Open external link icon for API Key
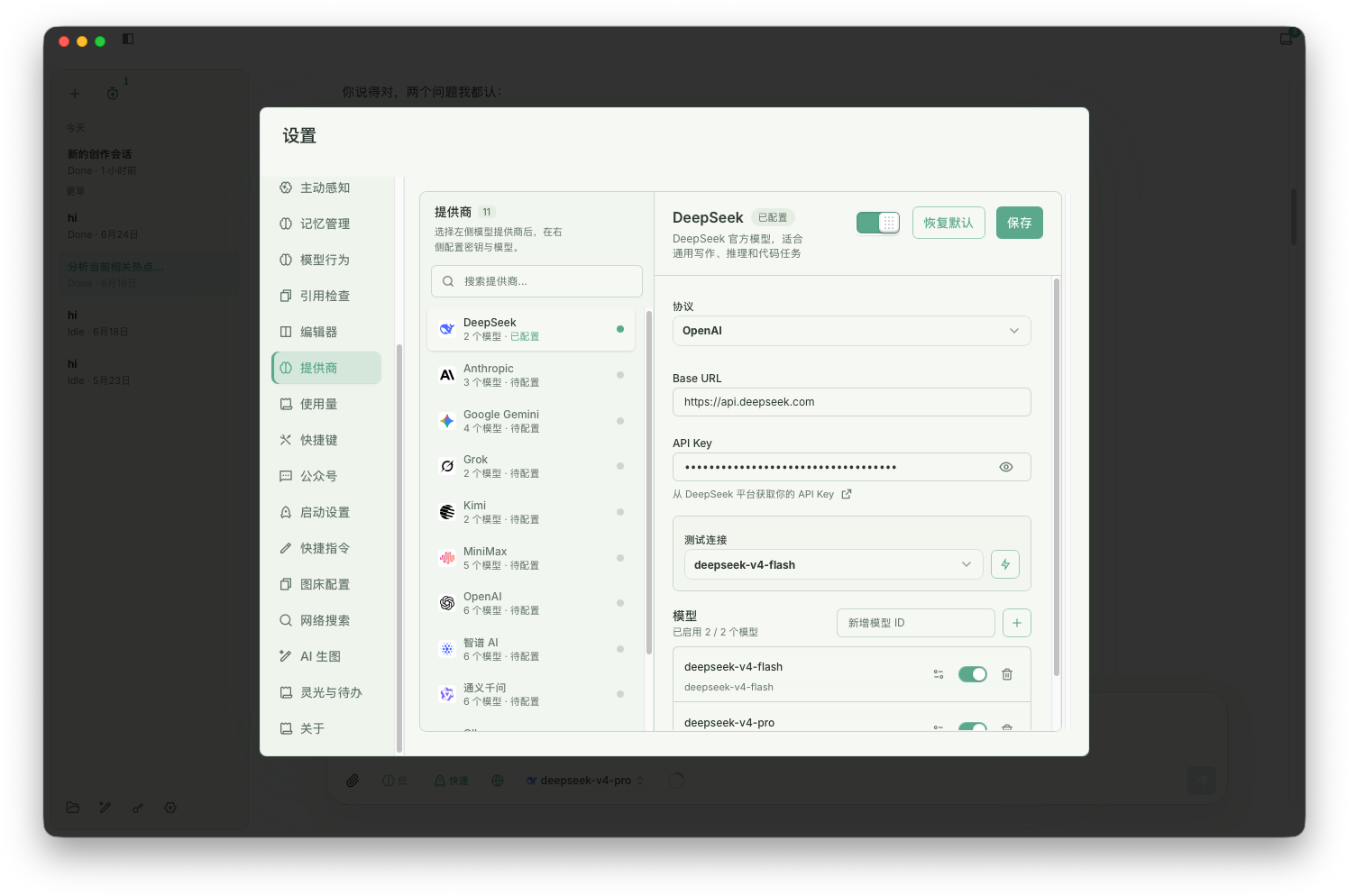 point(846,494)
